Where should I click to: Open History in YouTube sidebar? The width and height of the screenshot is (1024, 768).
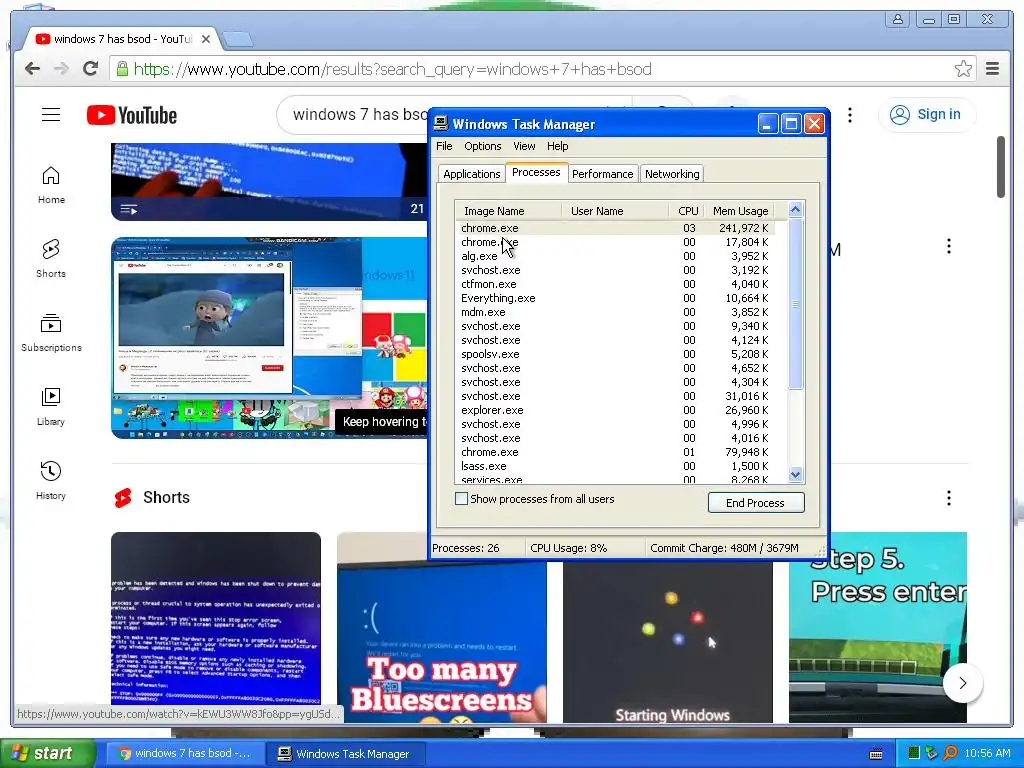(x=51, y=481)
